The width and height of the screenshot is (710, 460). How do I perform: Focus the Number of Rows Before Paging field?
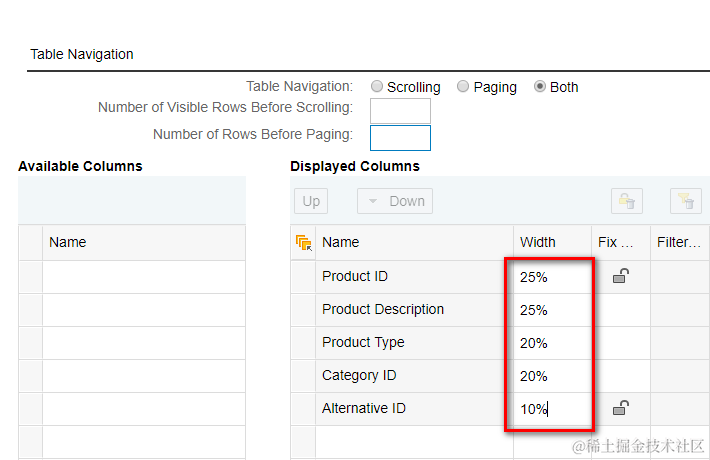400,137
